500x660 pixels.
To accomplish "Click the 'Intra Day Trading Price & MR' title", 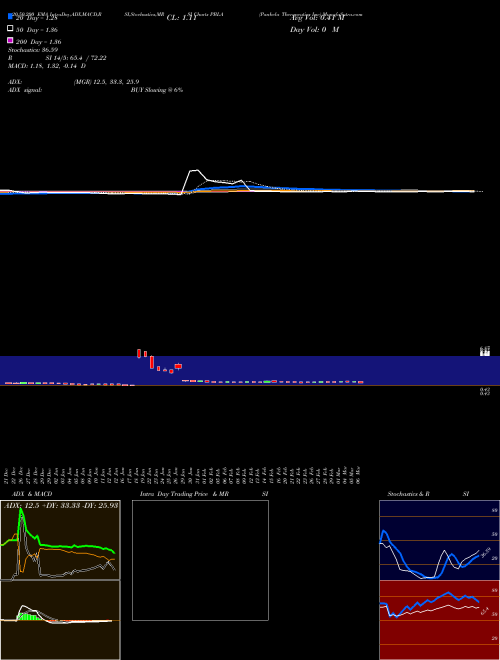I will pos(184,494).
